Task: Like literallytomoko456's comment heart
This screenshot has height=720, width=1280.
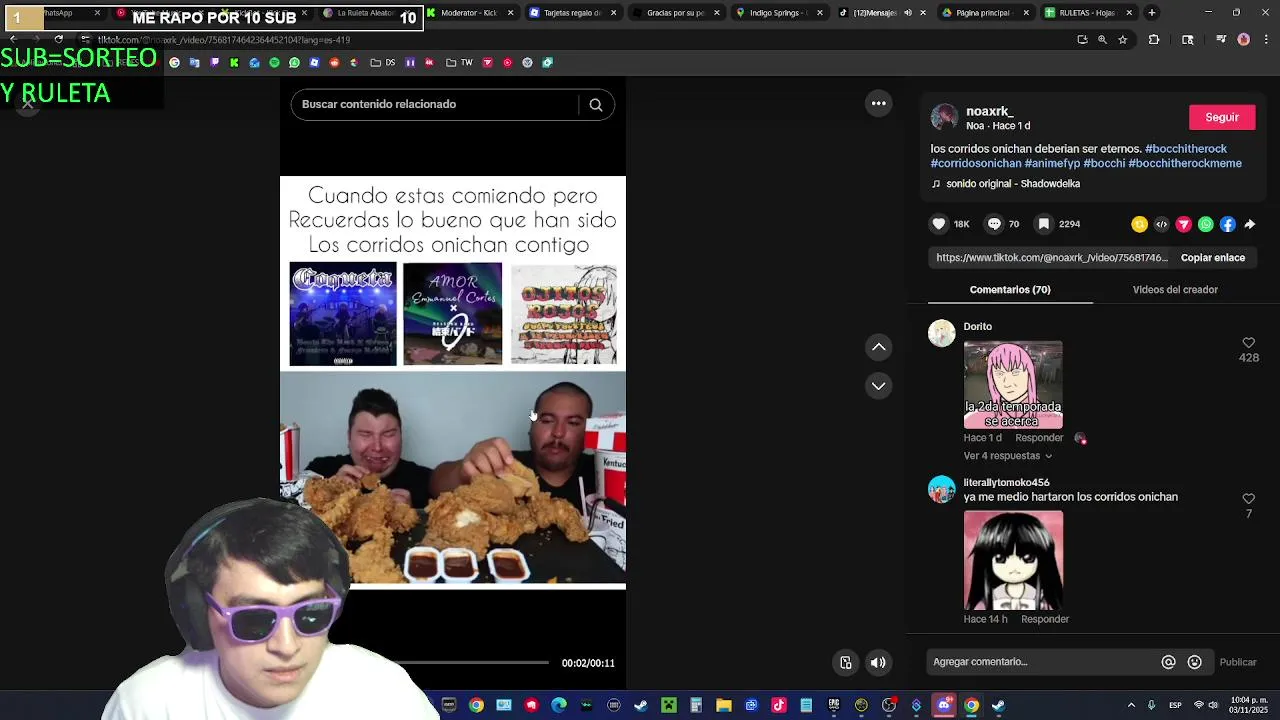Action: point(1248,498)
